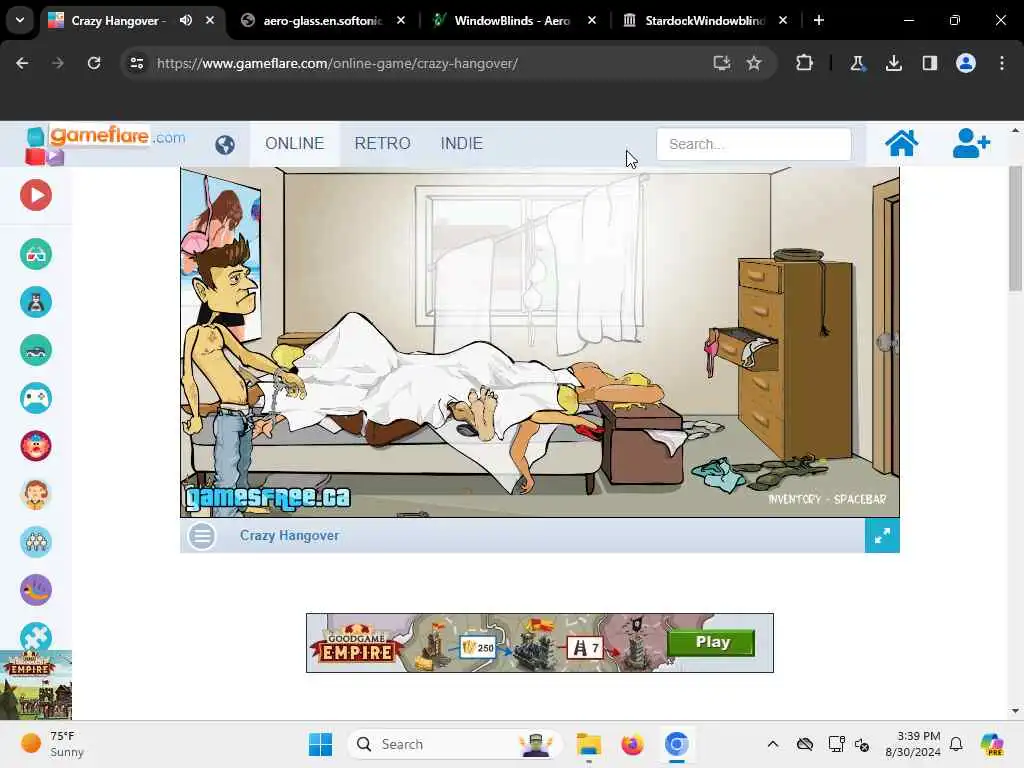This screenshot has width=1024, height=768.
Task: Open the notifications bell icon
Action: point(956,744)
